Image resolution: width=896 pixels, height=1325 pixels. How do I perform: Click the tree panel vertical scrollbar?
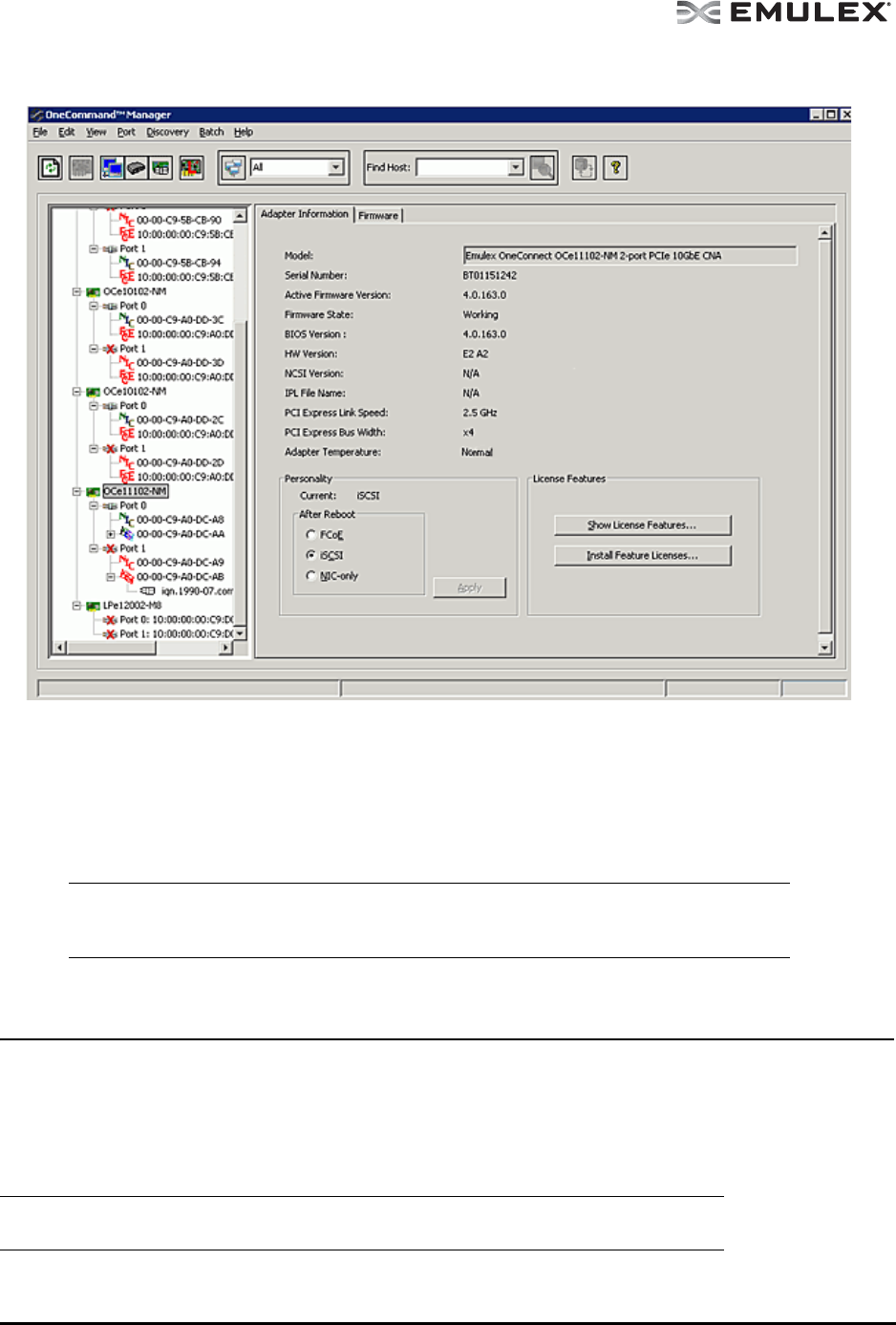(240, 425)
